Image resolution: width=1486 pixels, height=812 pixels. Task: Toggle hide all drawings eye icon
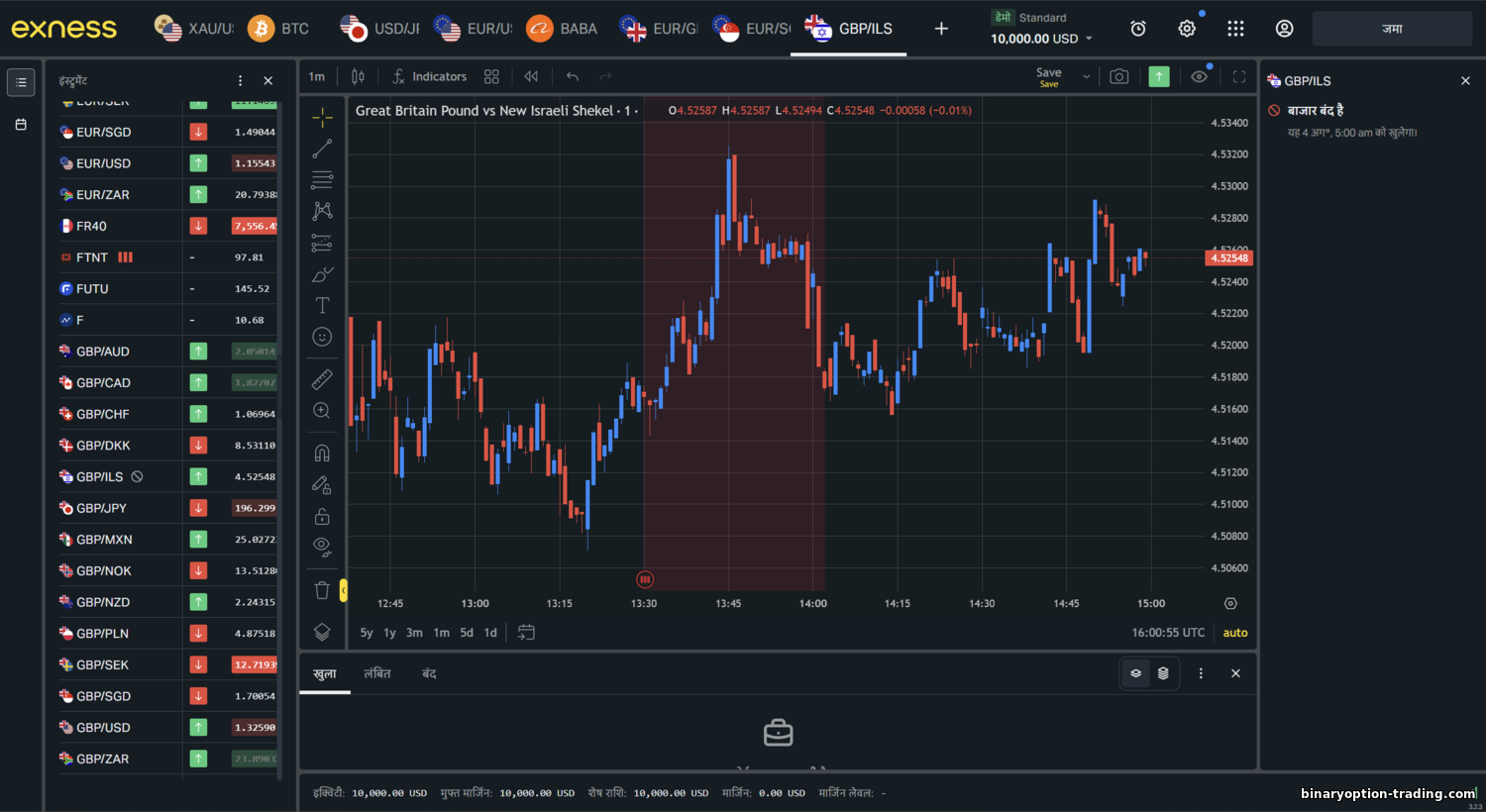(x=322, y=546)
